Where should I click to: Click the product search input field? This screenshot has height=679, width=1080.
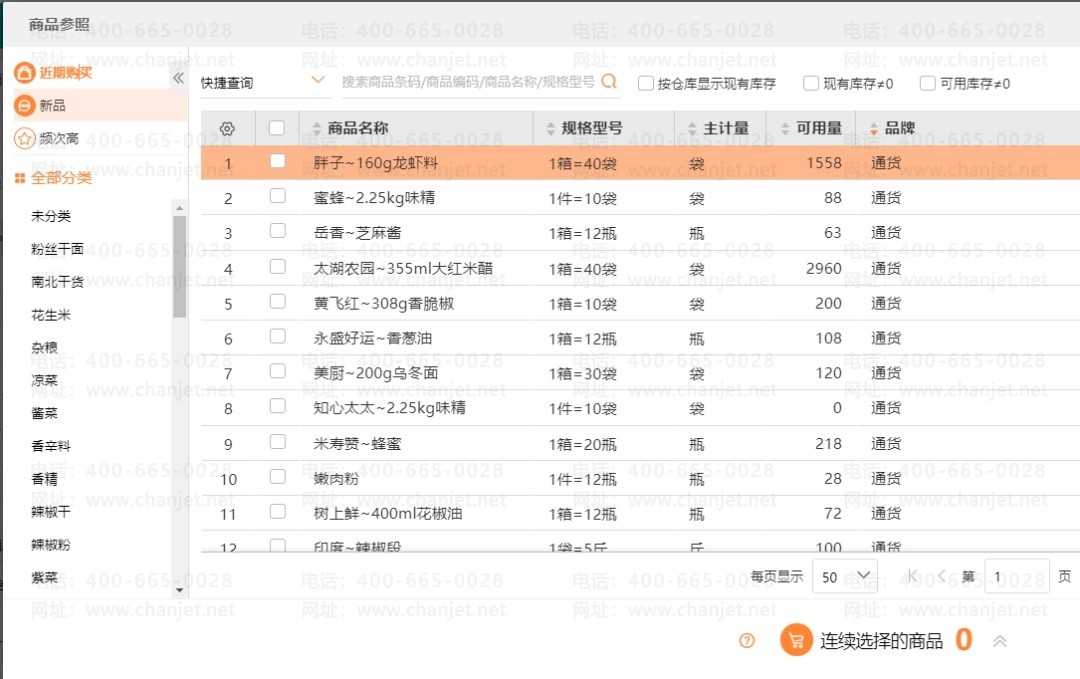(468, 82)
